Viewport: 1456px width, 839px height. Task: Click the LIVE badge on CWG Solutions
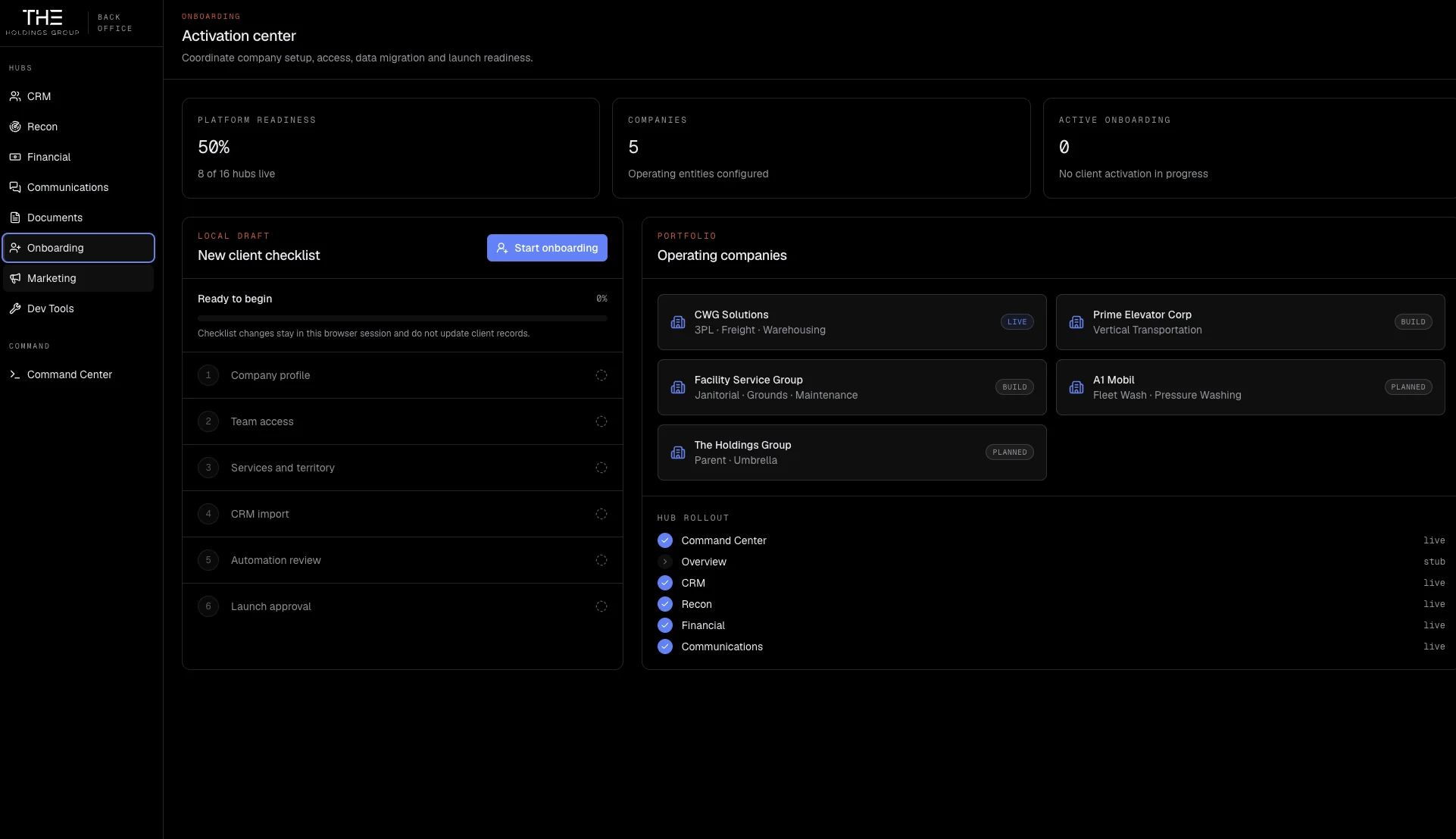click(x=1017, y=322)
